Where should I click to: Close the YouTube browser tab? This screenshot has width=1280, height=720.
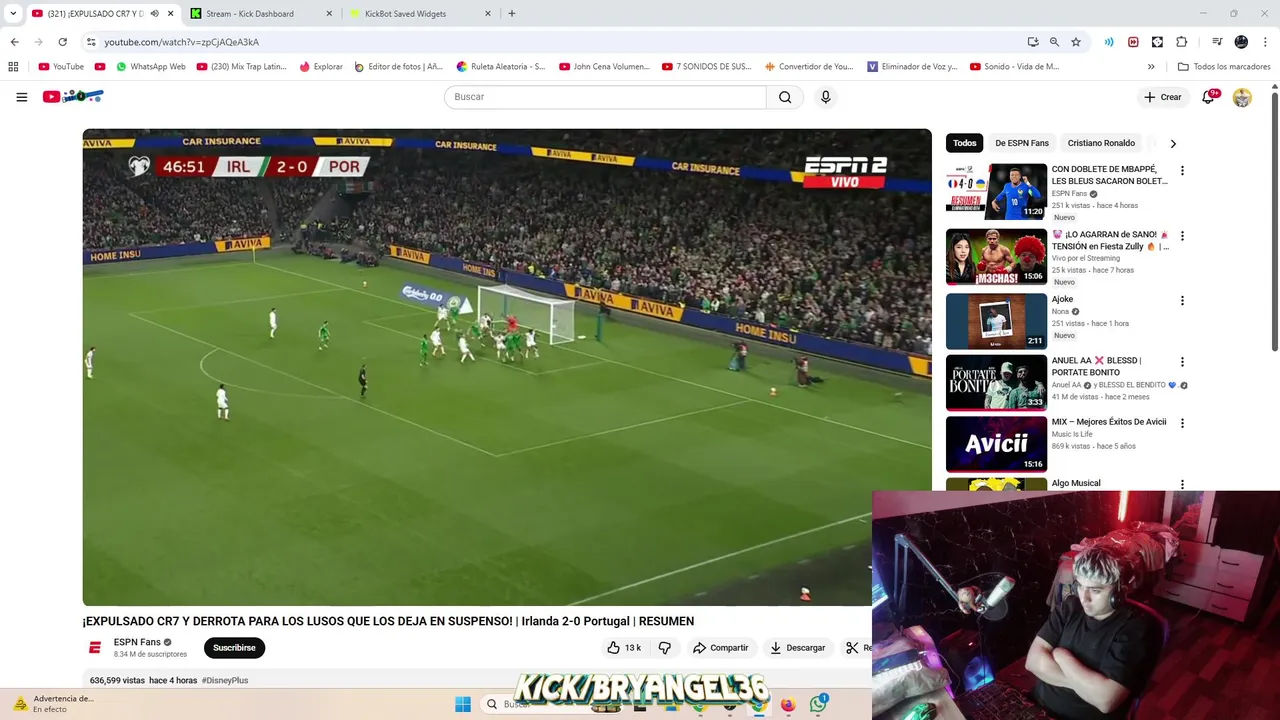[x=171, y=14]
